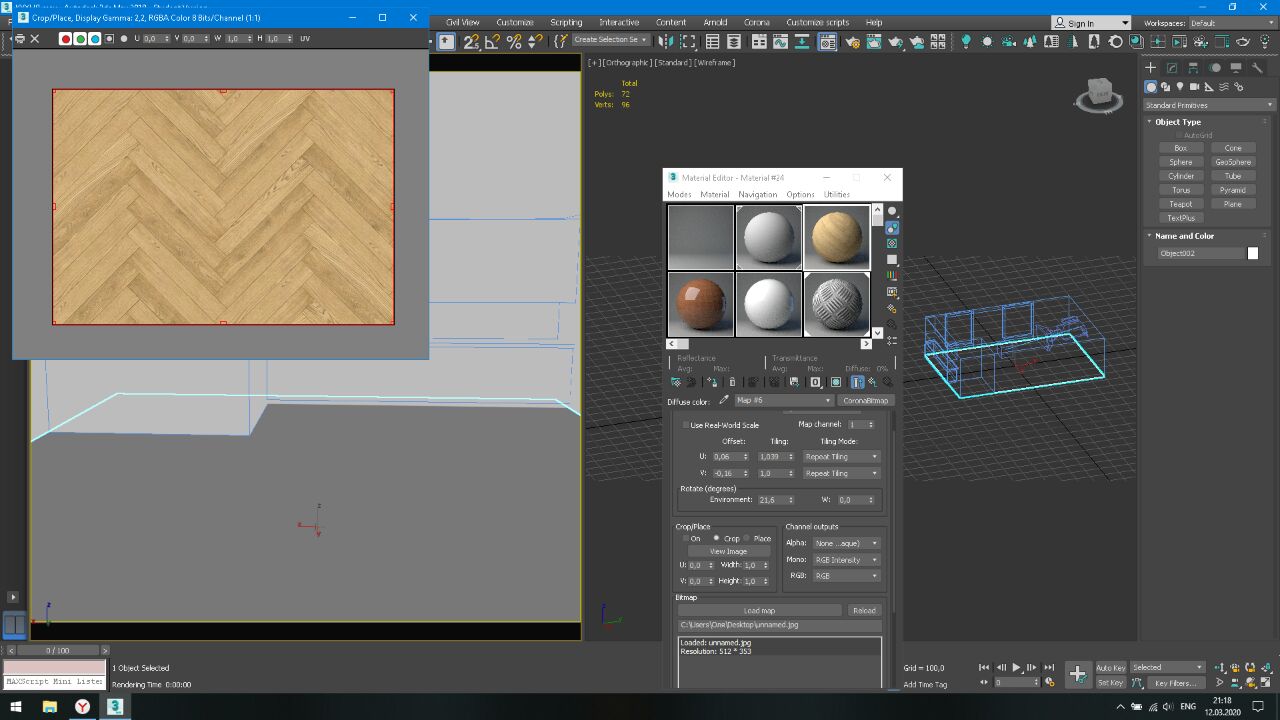The image size is (1280, 720).
Task: Click the object color swatch next to Object002
Action: [x=1253, y=253]
